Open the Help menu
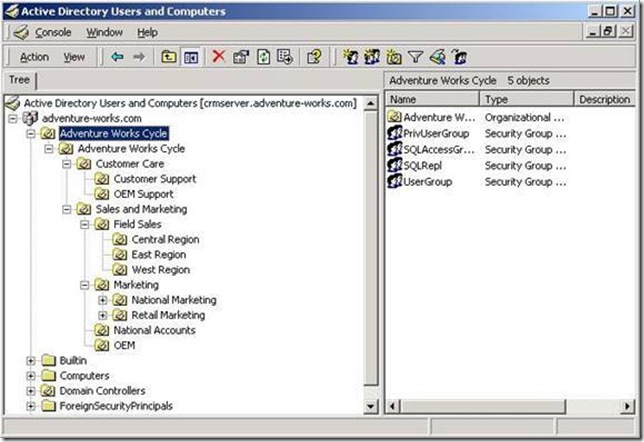The height and width of the screenshot is (442, 644). (147, 32)
